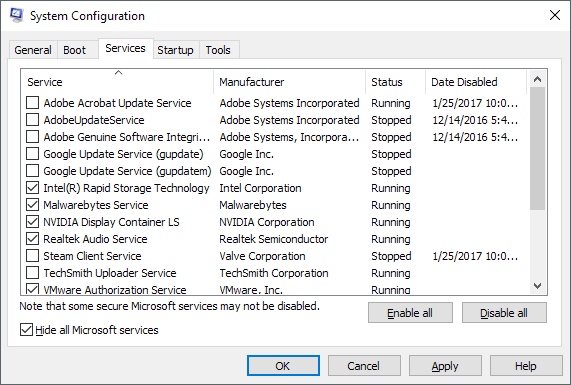Select the Adobe Acrobat Update Service row text
The image size is (571, 385).
pos(117,103)
